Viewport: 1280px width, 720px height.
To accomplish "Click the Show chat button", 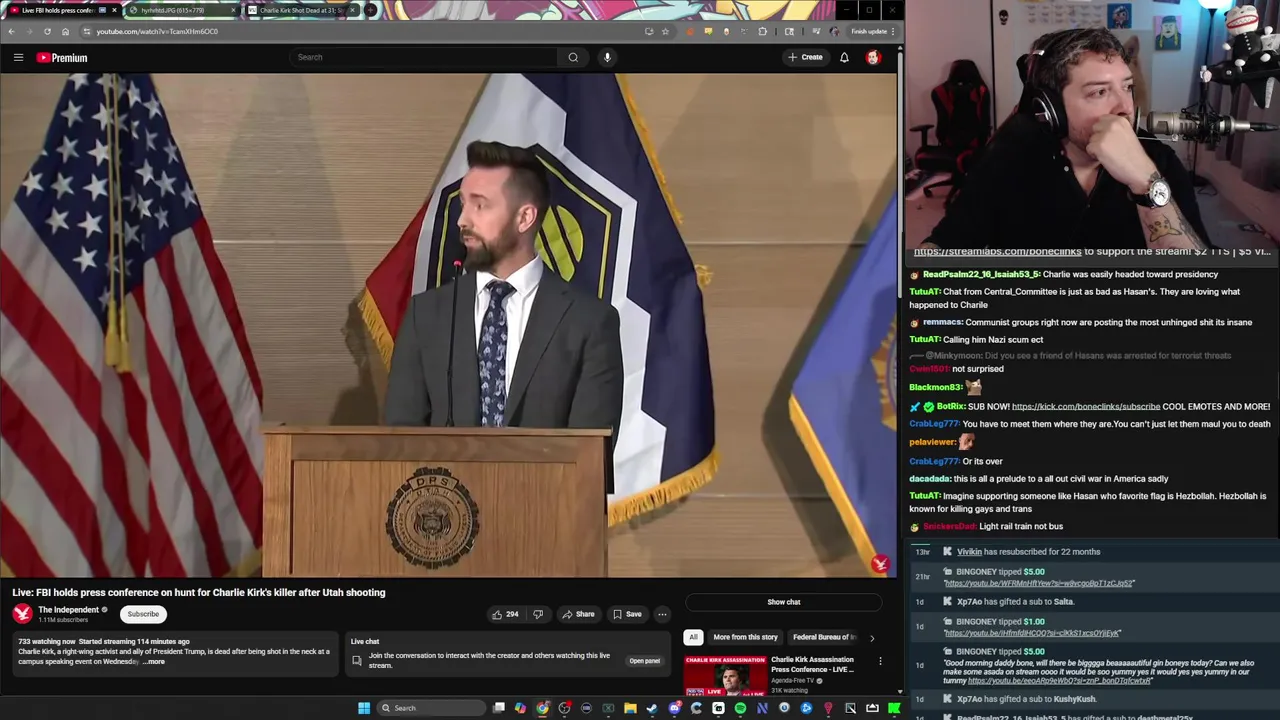I will [784, 602].
